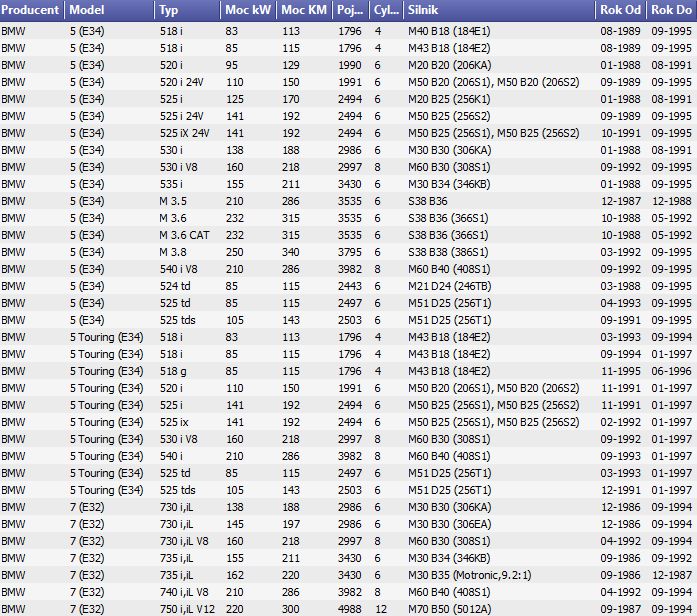Screen dimensions: 697x616
Task: Select the M 3.8 type cell
Action: 173,252
